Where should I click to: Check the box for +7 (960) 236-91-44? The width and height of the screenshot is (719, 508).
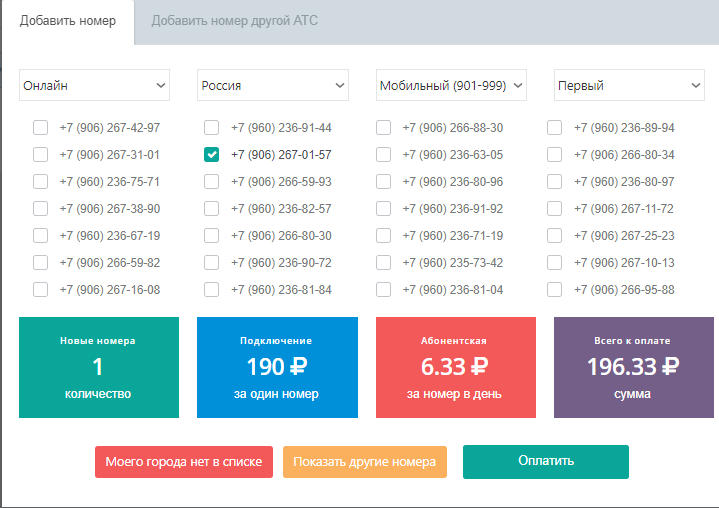pyautogui.click(x=211, y=127)
